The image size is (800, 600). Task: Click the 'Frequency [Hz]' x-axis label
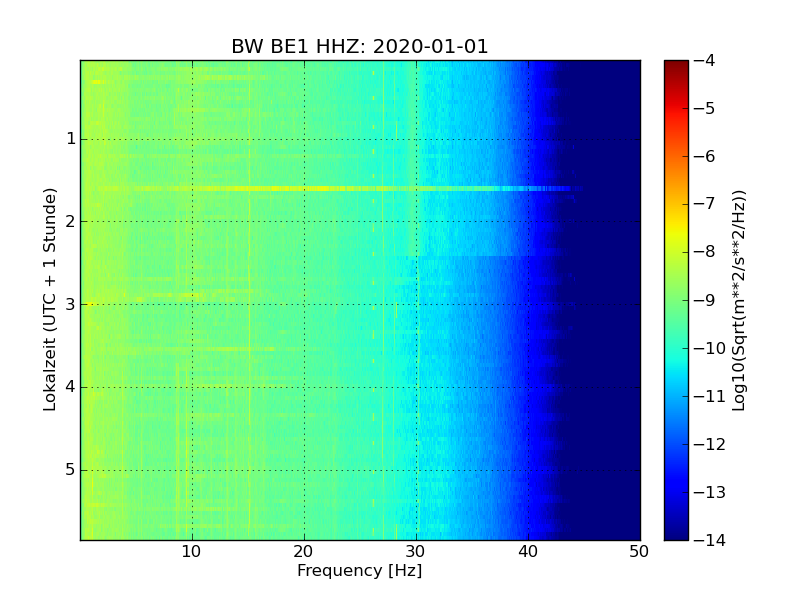[360, 570]
